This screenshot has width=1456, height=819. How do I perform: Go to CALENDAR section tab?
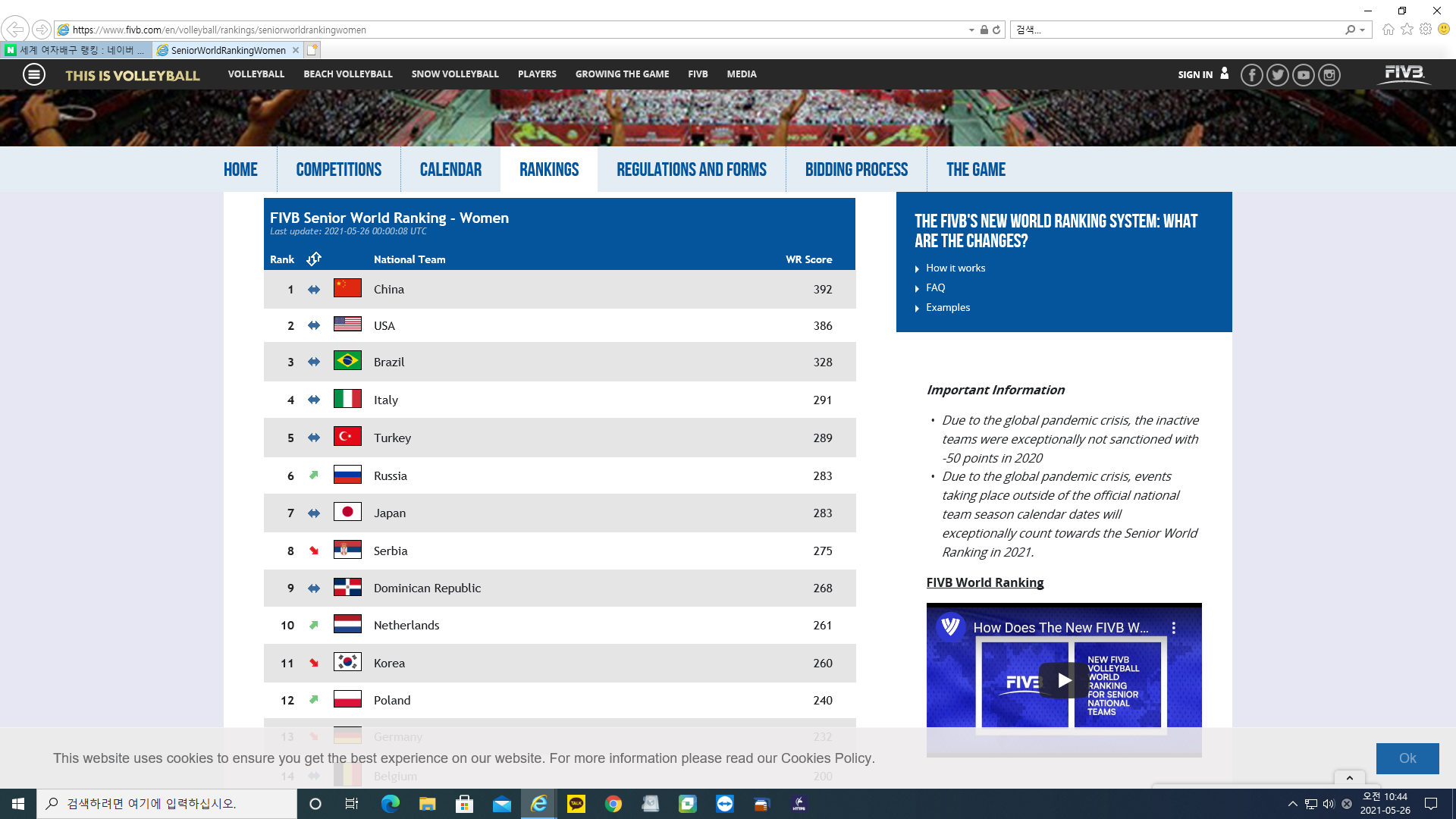pyautogui.click(x=450, y=169)
